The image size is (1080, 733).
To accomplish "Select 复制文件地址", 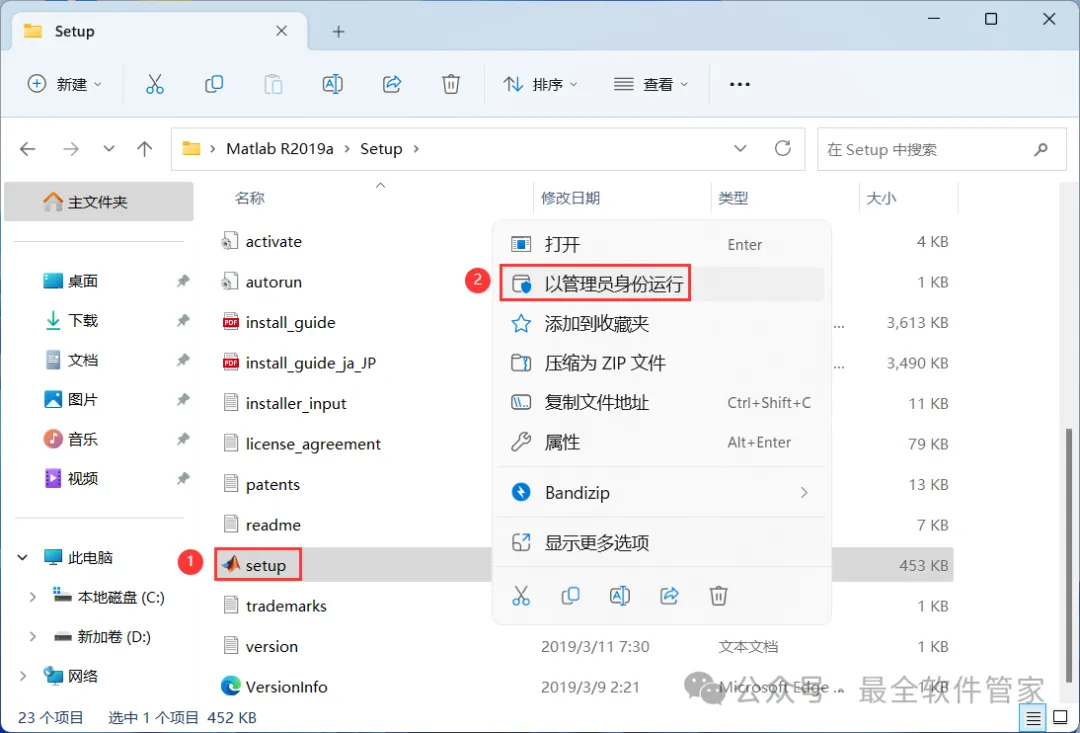I will pyautogui.click(x=662, y=402).
